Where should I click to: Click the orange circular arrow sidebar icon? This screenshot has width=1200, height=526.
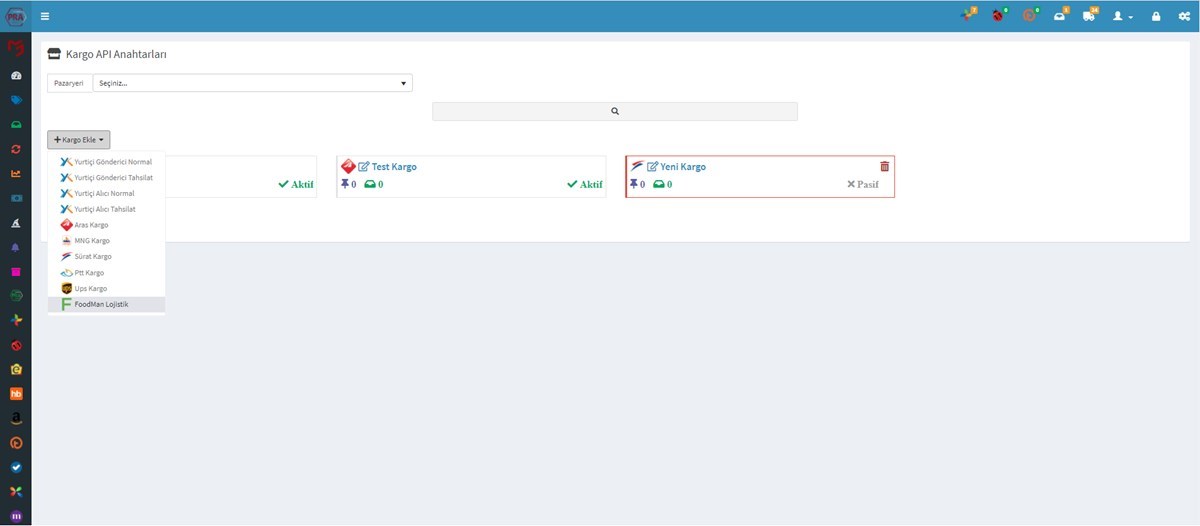coord(16,443)
